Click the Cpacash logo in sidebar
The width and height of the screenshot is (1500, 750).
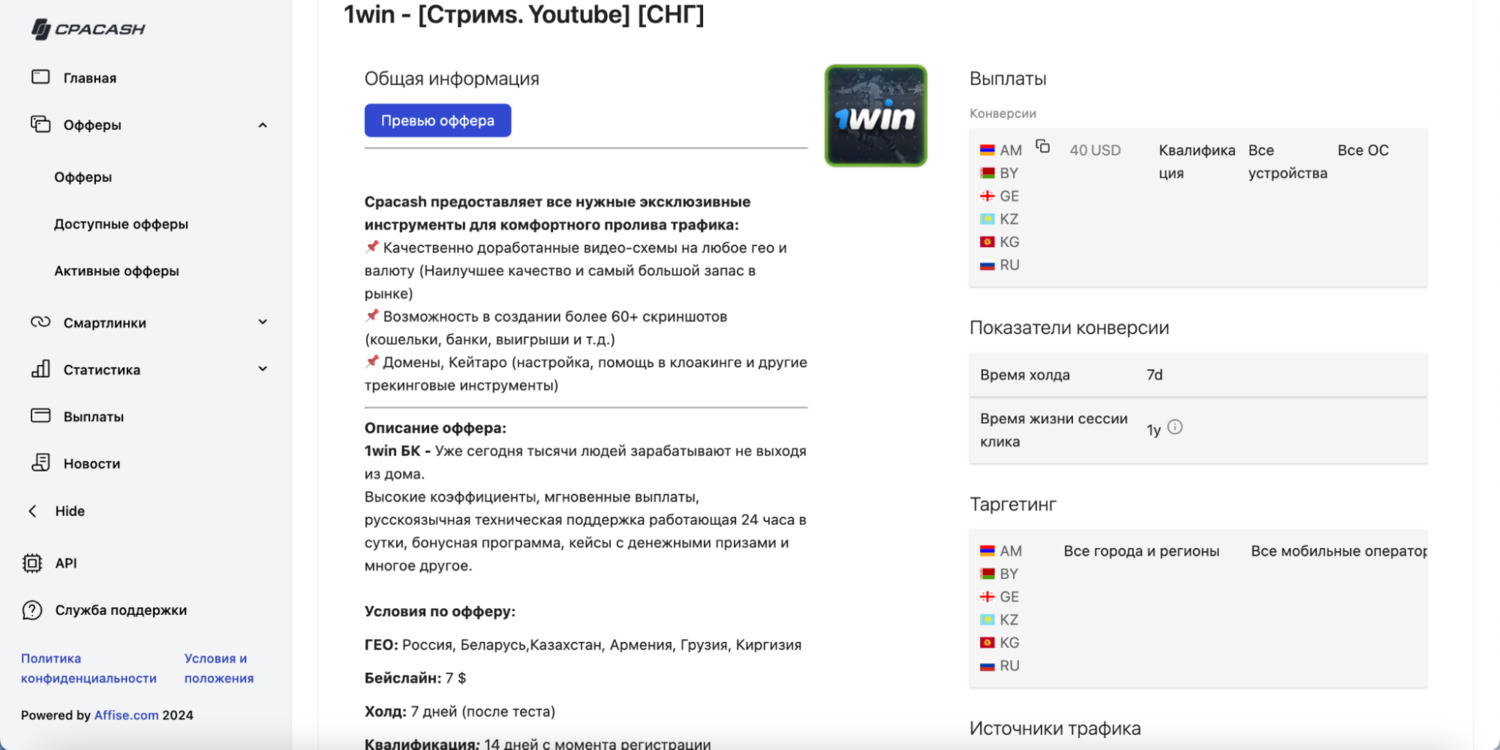88,29
